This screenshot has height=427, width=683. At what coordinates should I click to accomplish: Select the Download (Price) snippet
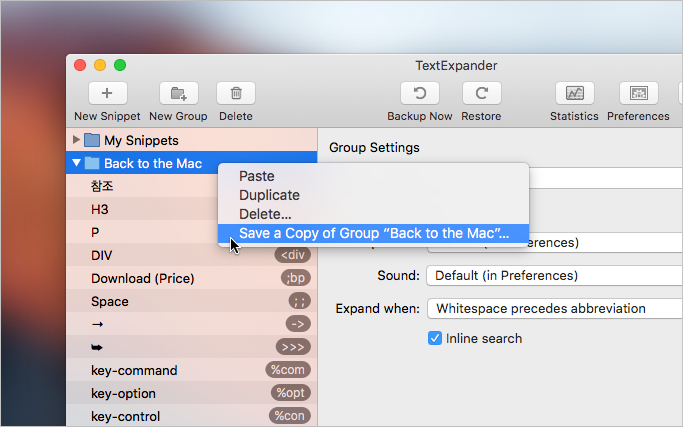click(192, 278)
